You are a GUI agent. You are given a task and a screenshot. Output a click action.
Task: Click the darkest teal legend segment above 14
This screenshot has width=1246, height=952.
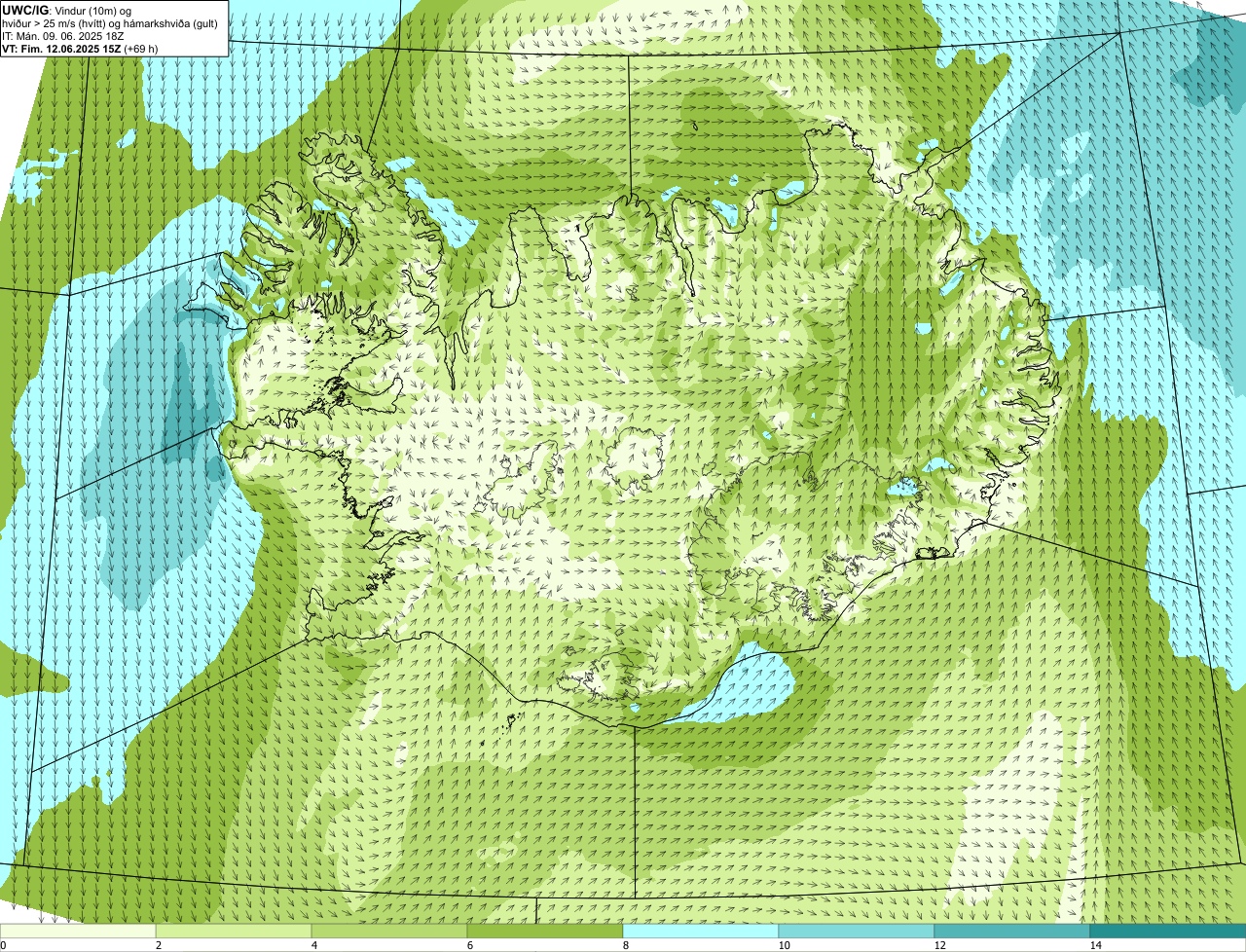tap(1168, 931)
